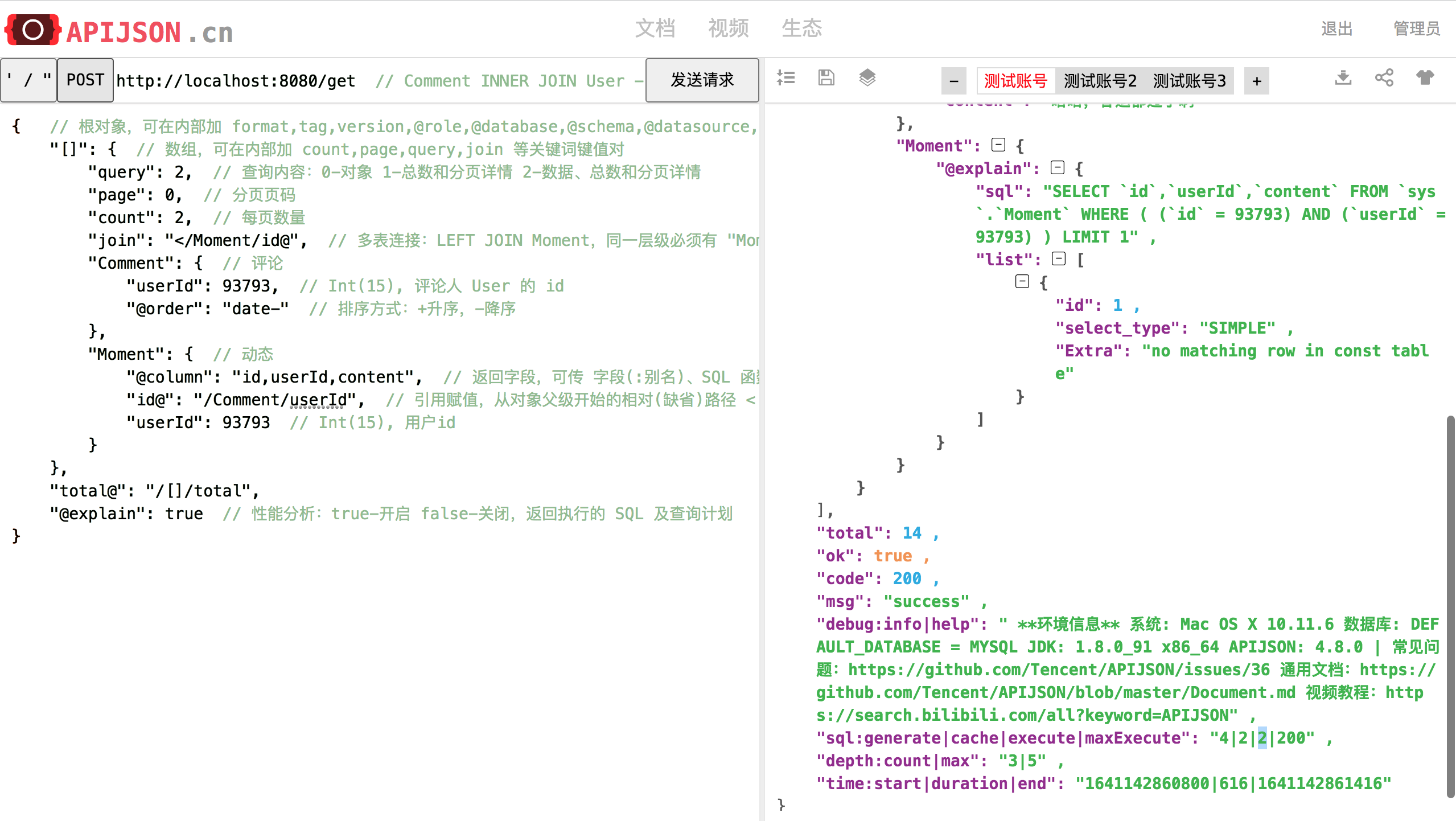1456x821 pixels.
Task: Click the list-expand format icon
Action: (785, 78)
